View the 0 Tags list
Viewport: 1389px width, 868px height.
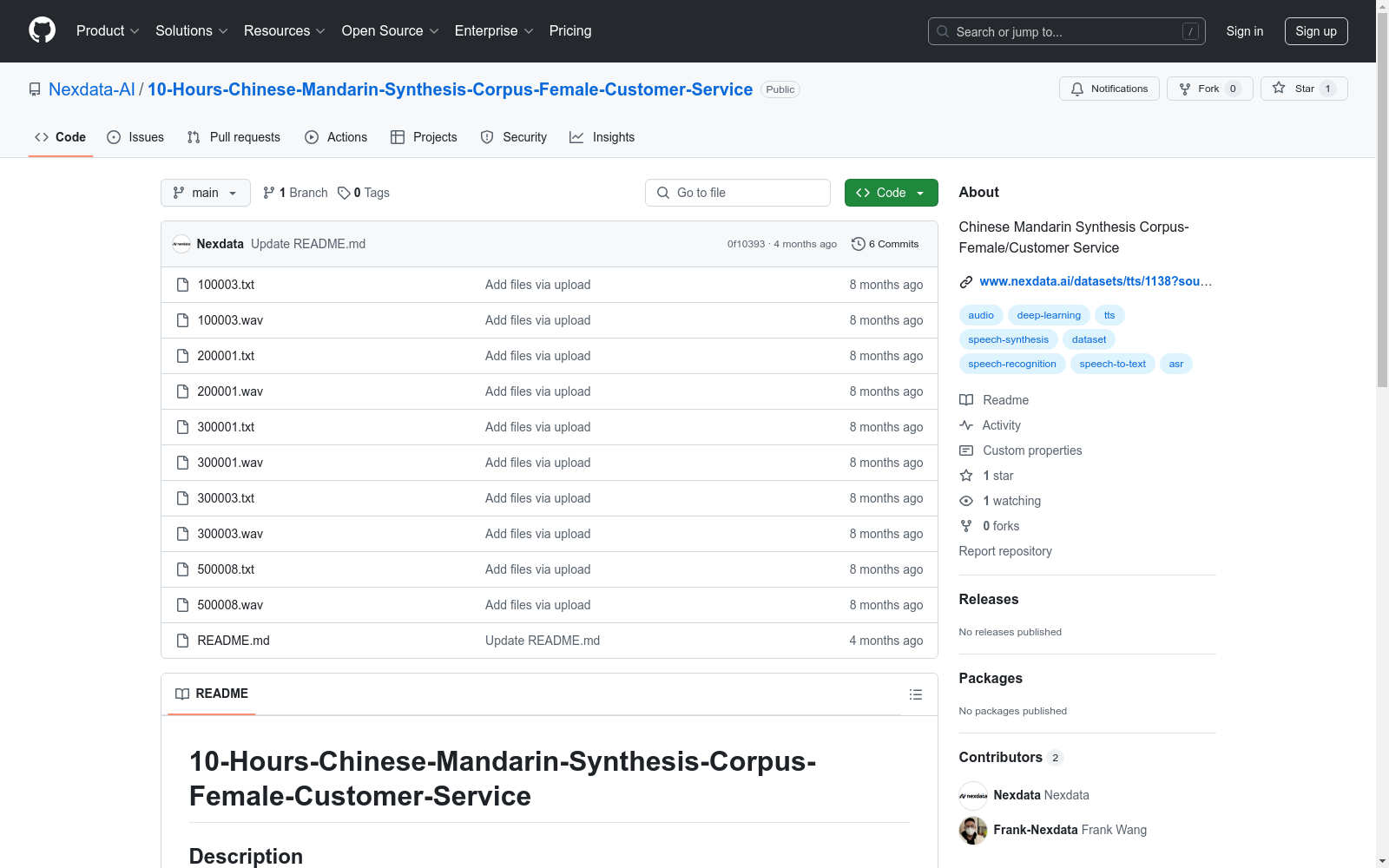364,193
